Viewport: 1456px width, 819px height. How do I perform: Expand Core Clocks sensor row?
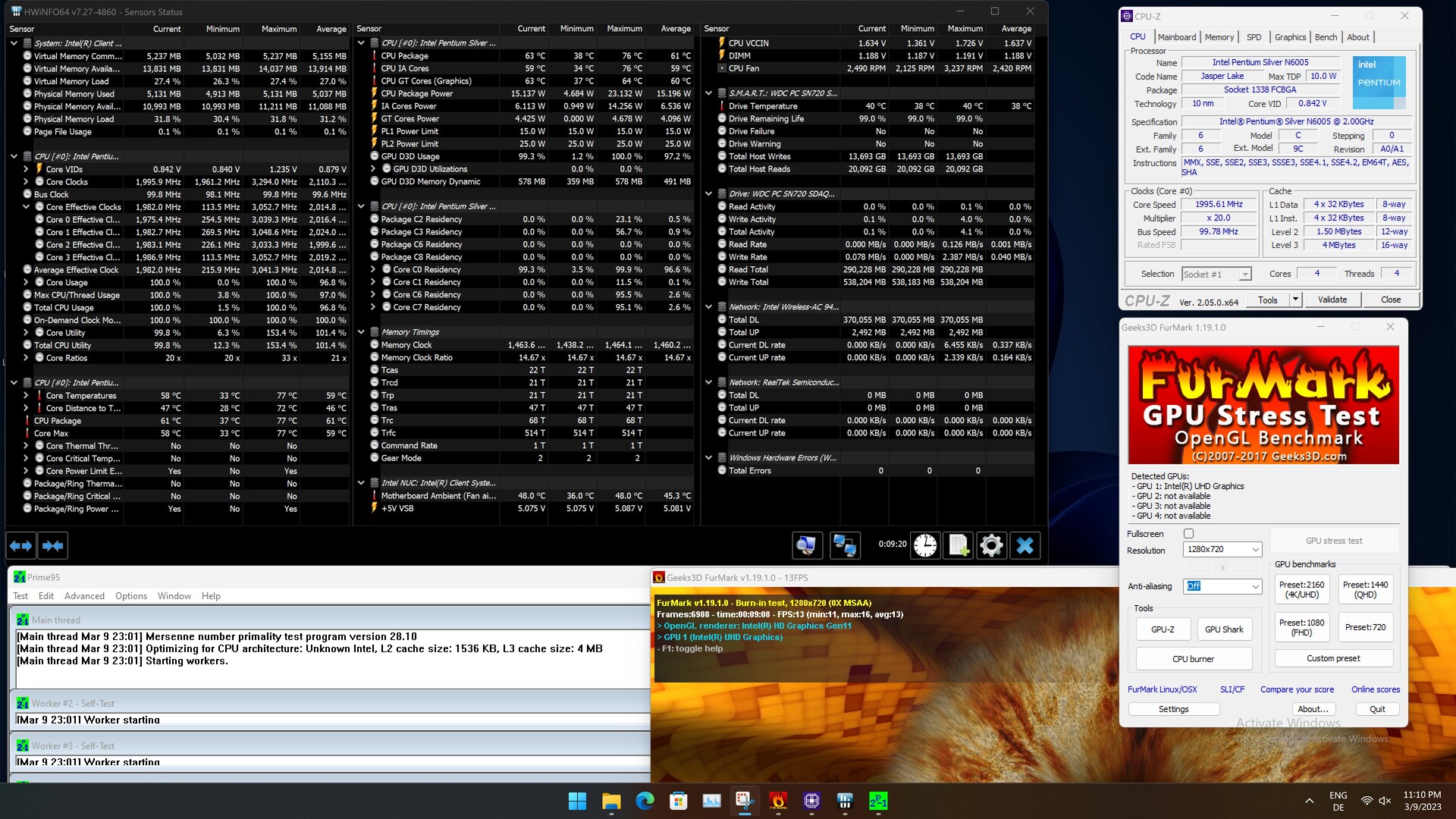pyautogui.click(x=26, y=182)
